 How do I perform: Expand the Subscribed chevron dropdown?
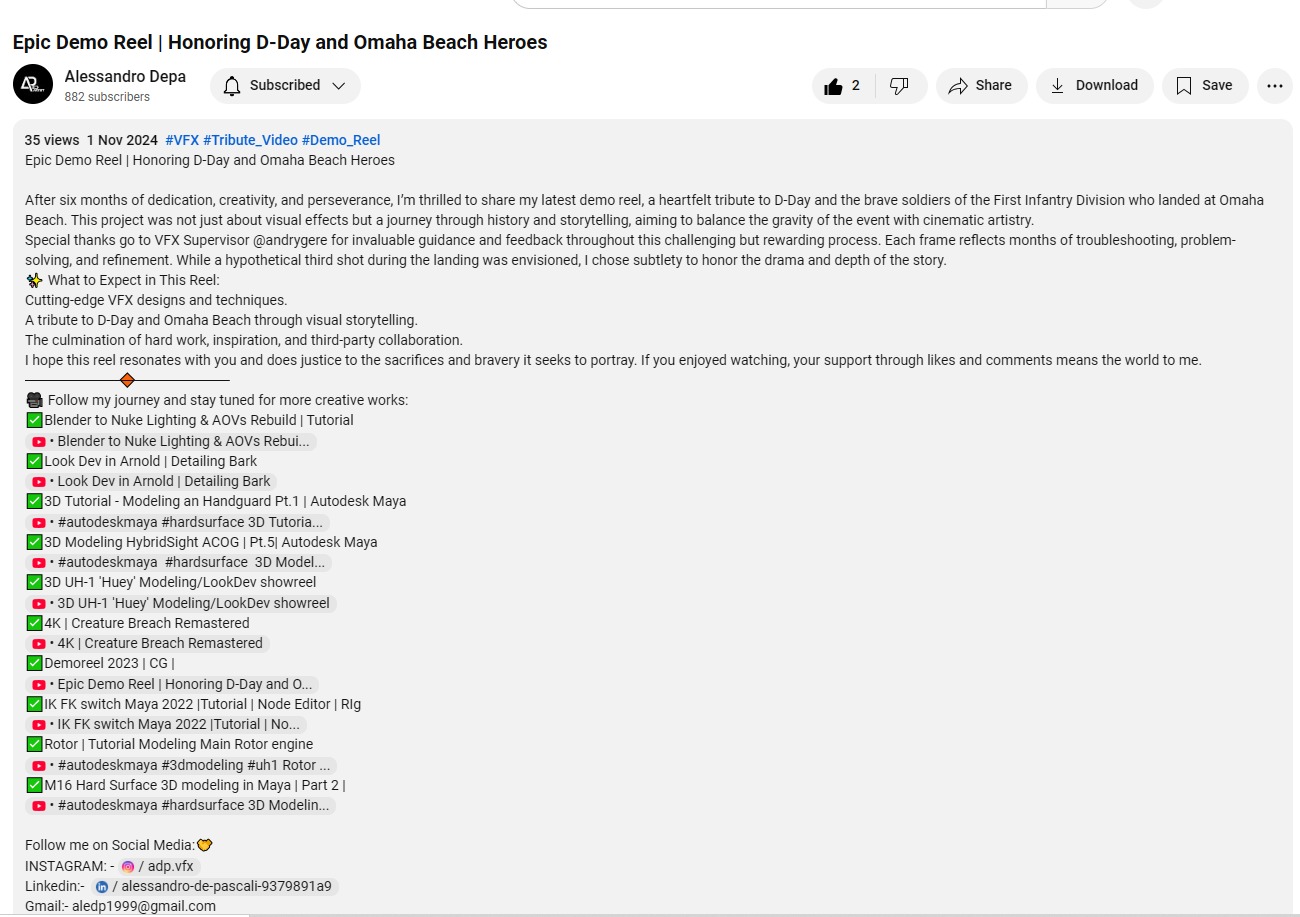[339, 86]
